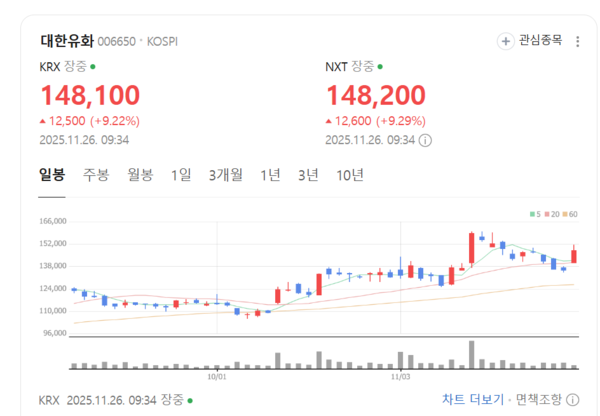Image resolution: width=600 pixels, height=416 pixels.
Task: Click the NXT price 148,200
Action: click(376, 95)
